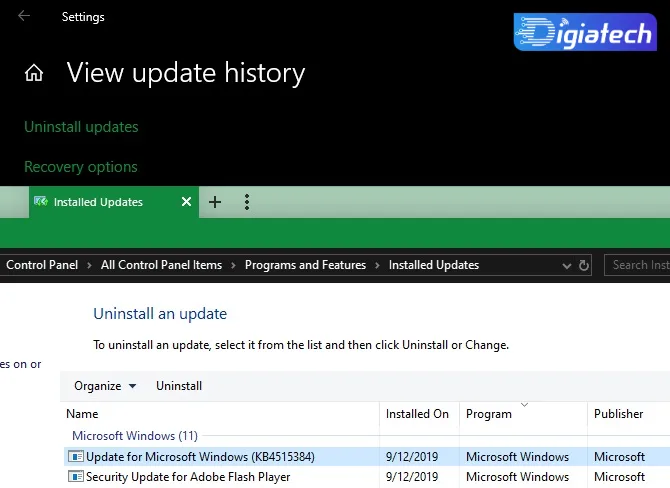Screen dimensions: 670x488
Task: Collapse the Microsoft Windows (11) group
Action: pos(135,436)
